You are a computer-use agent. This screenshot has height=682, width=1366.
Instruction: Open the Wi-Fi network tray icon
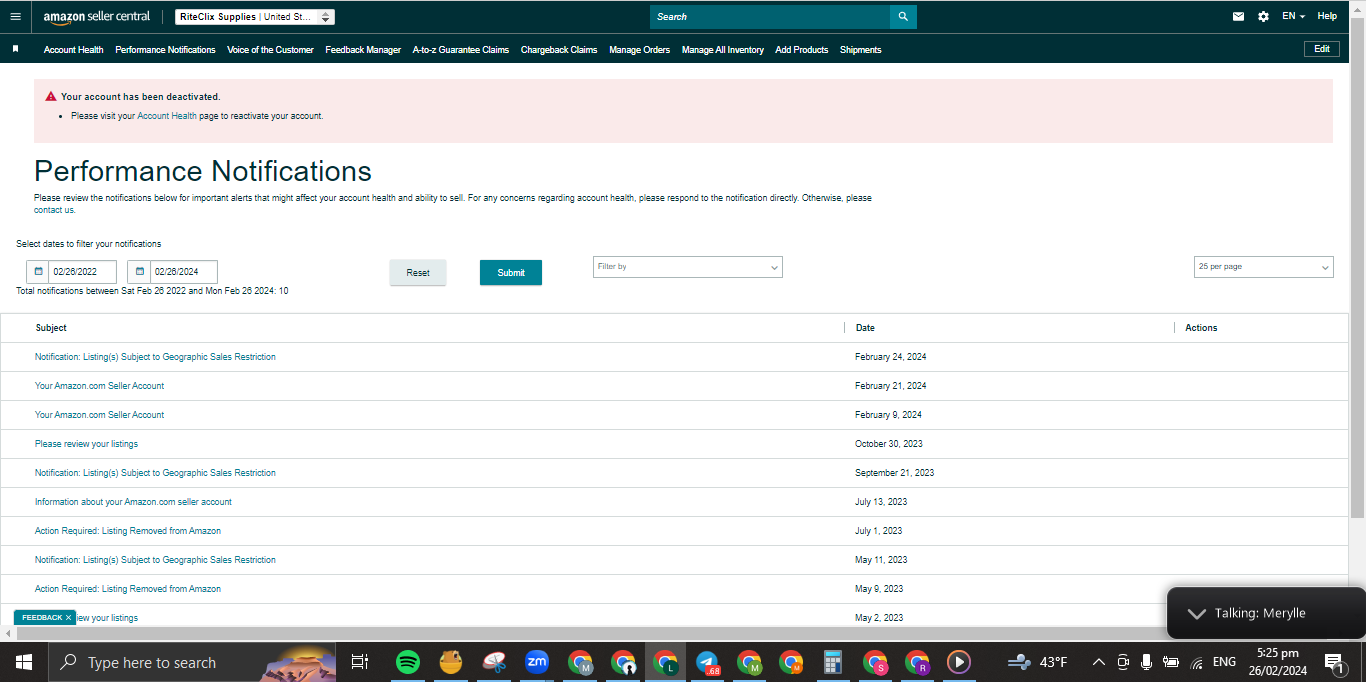[x=1196, y=663]
